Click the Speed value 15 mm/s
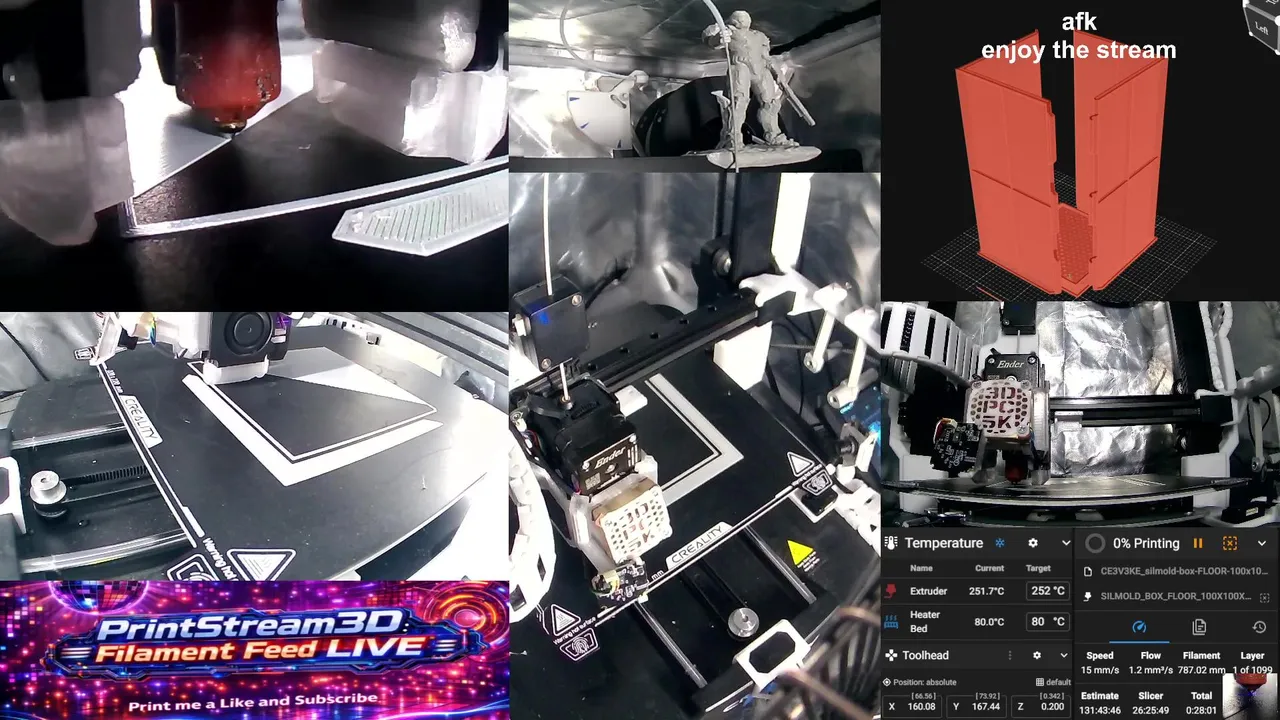1280x720 pixels. 1100,670
